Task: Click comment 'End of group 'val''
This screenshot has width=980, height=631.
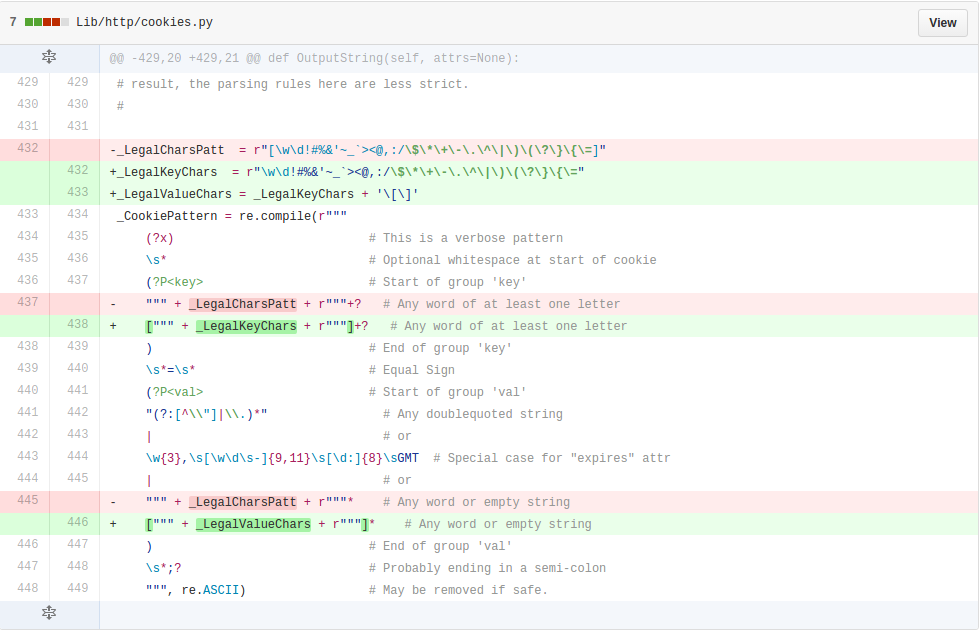Action: tap(440, 546)
